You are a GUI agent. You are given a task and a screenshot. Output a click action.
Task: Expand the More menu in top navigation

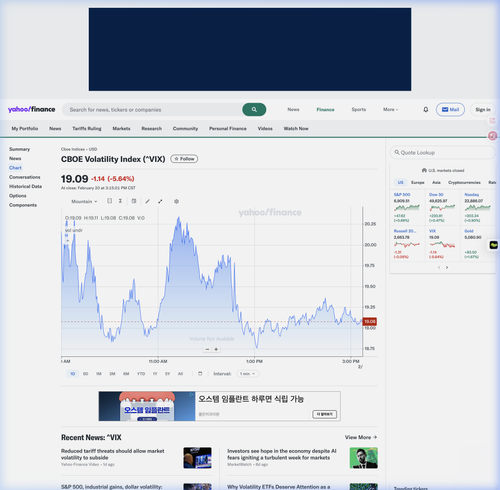coord(390,109)
